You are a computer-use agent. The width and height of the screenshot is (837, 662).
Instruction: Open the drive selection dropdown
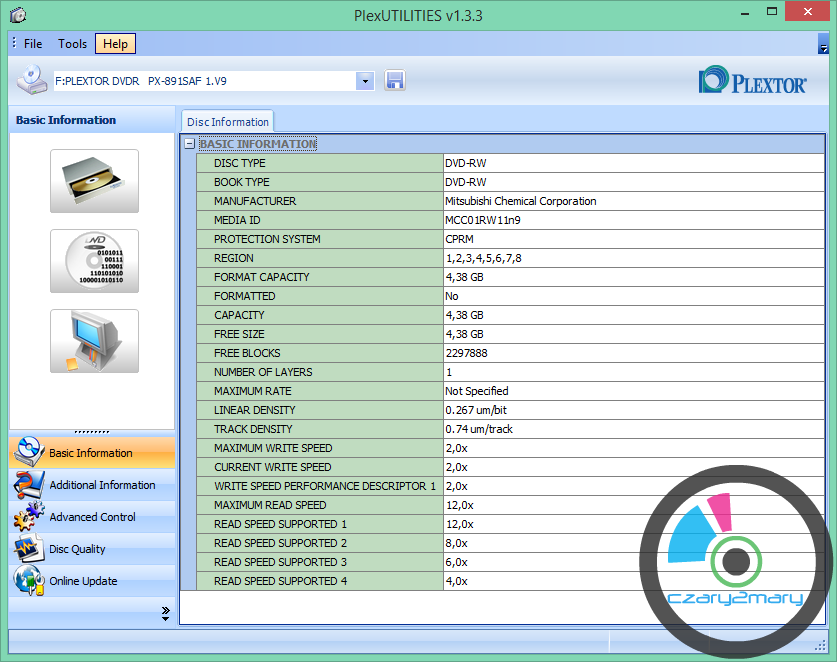coord(364,81)
